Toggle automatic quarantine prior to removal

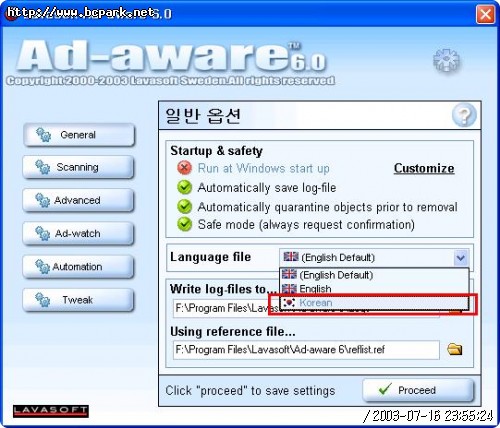[184, 206]
